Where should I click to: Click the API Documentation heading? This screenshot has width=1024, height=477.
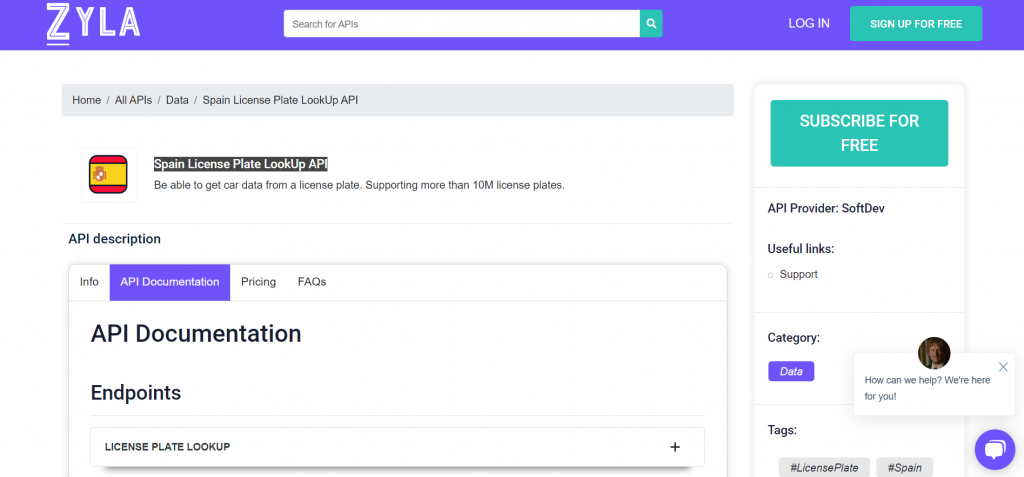coord(196,333)
